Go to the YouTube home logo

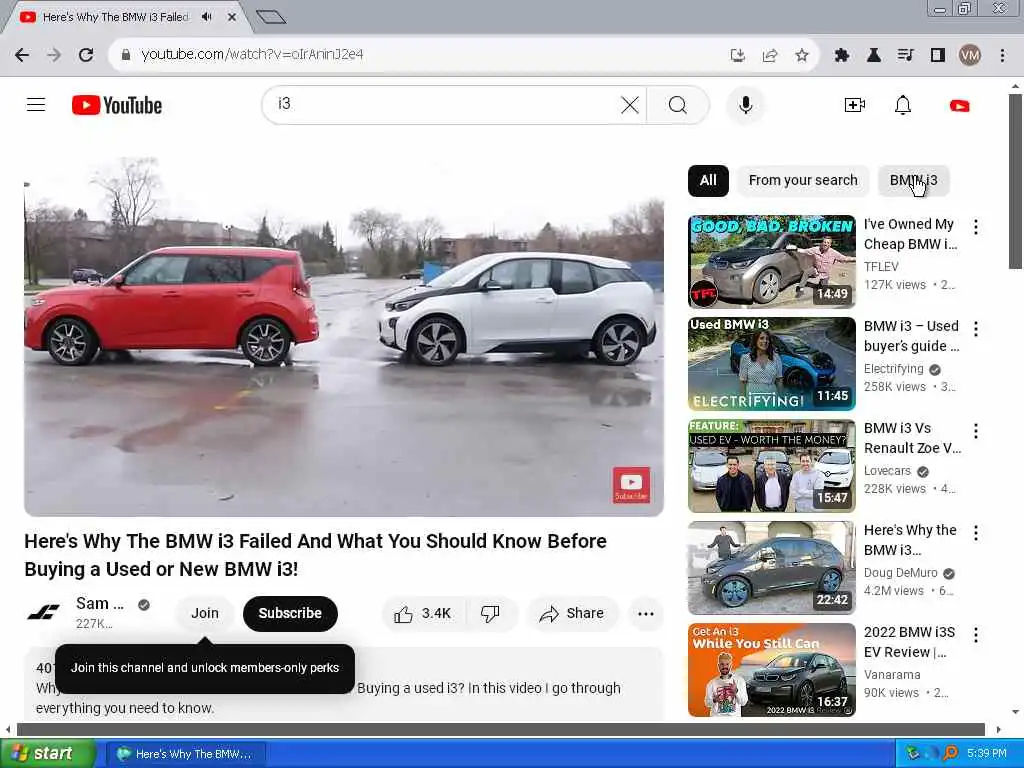(x=117, y=105)
